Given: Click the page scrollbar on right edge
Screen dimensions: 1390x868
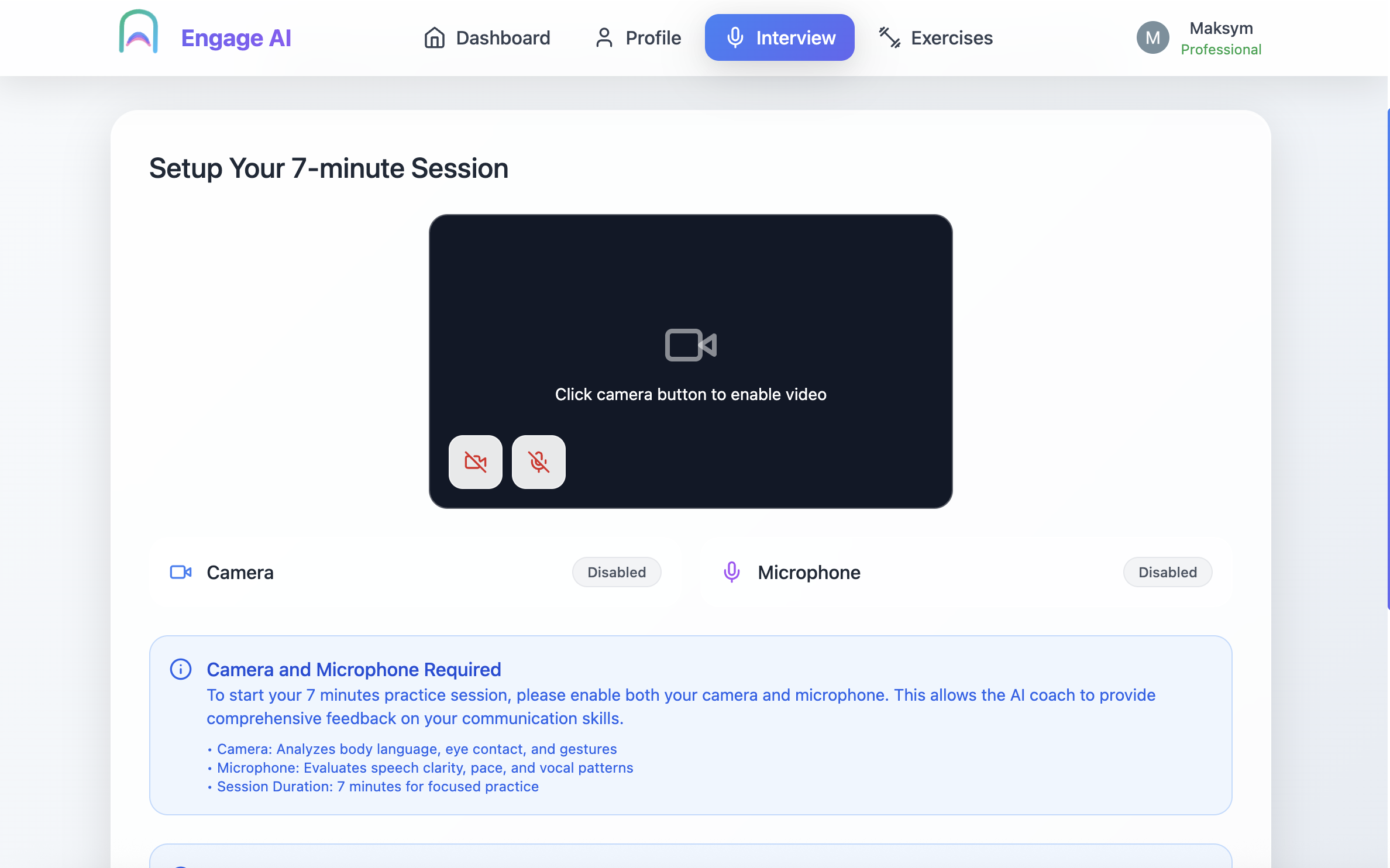Looking at the screenshot, I should pyautogui.click(x=1388, y=357).
